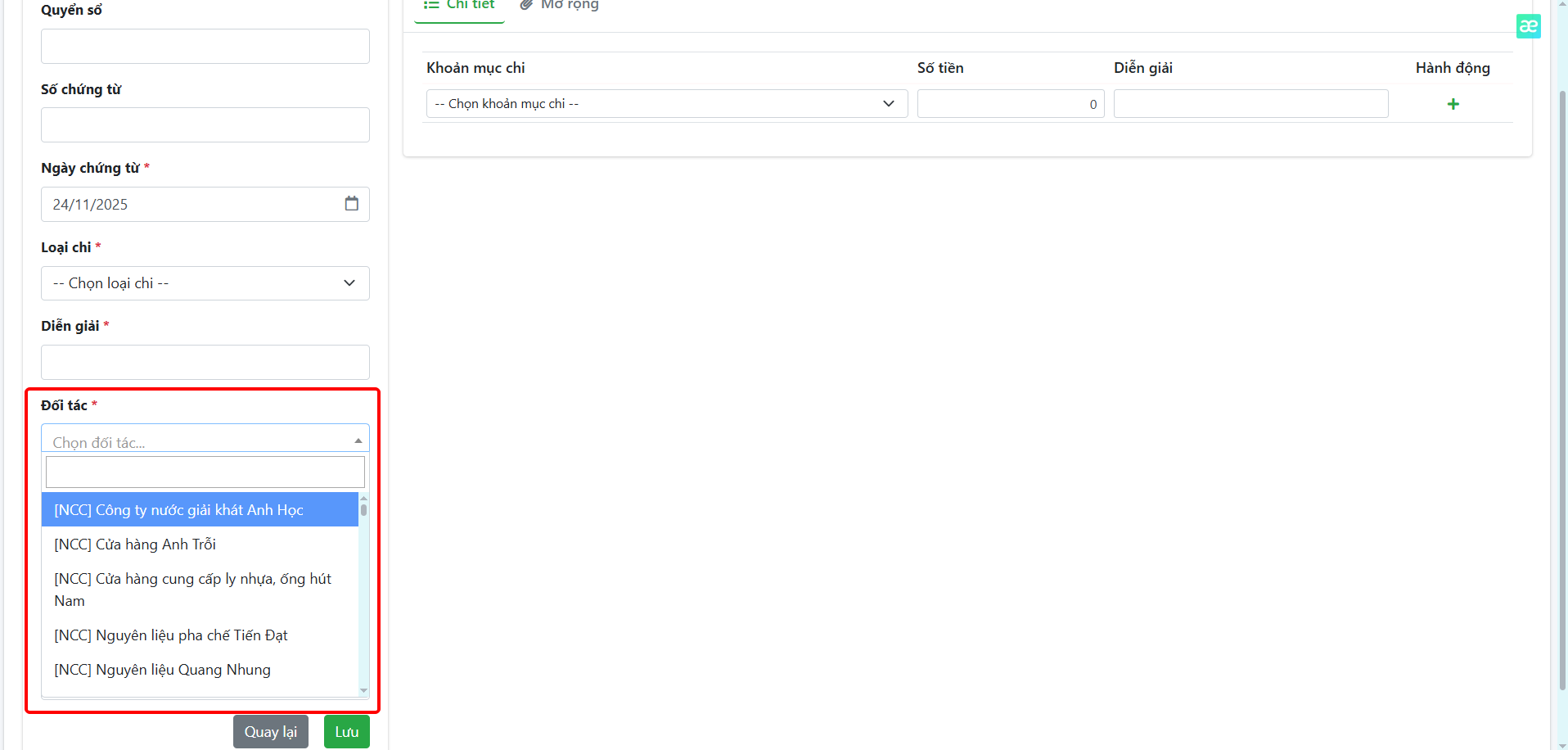The width and height of the screenshot is (1568, 750).
Task: Click the Lưu save button
Action: (x=346, y=732)
